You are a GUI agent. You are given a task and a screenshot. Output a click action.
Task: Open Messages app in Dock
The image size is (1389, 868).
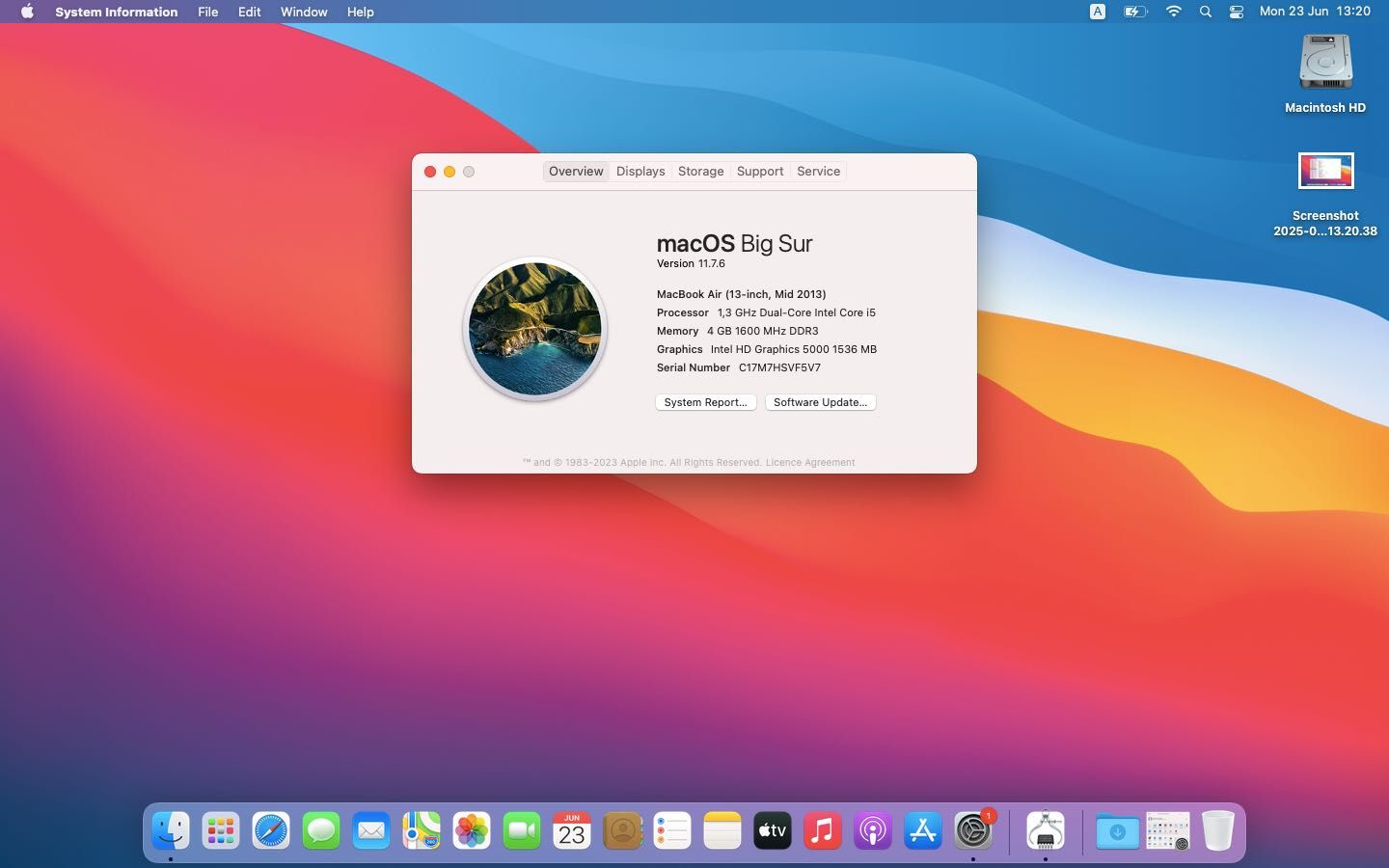(x=321, y=830)
